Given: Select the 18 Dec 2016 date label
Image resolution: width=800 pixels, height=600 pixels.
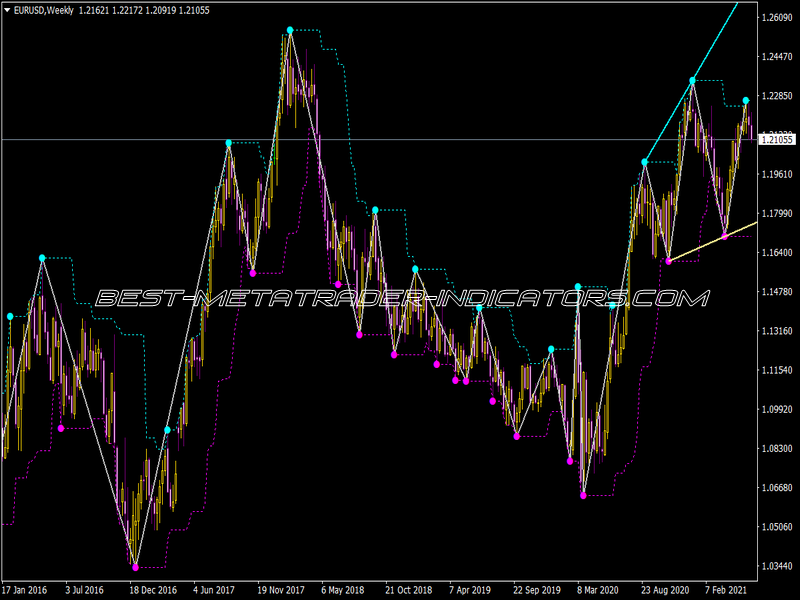Looking at the screenshot, I should coord(153,590).
